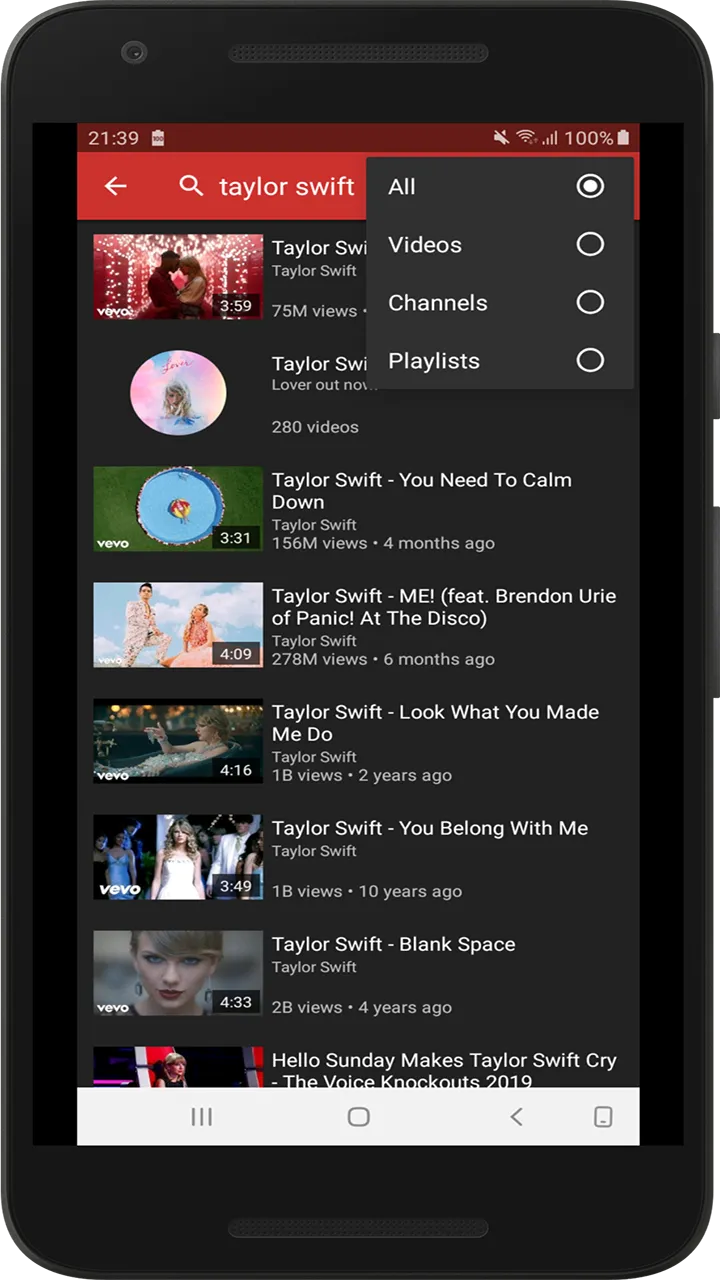The height and width of the screenshot is (1280, 720).
Task: Select the Channels radio button
Action: click(x=590, y=302)
